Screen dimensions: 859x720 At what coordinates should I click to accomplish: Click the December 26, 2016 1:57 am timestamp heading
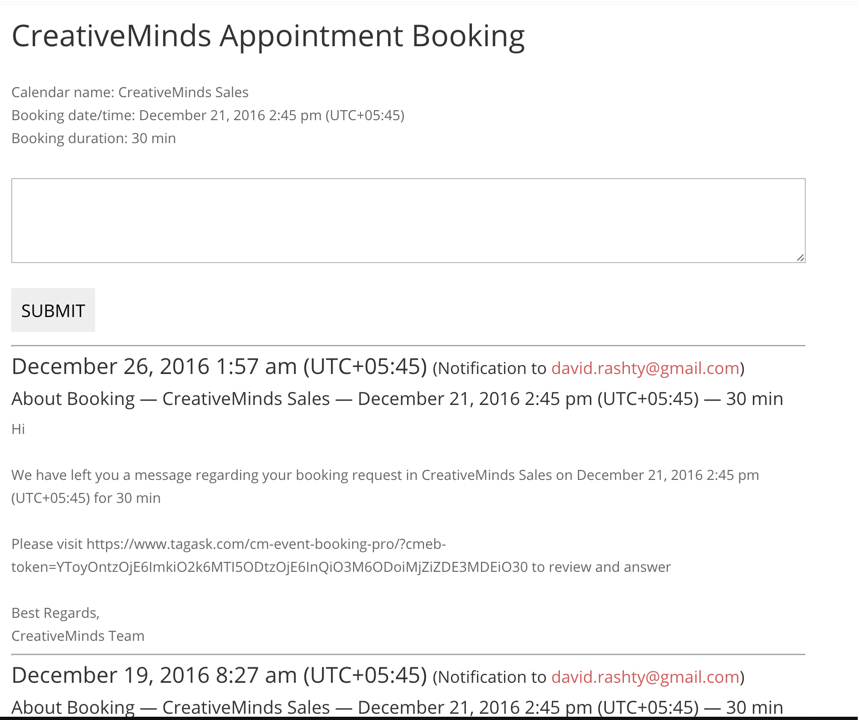219,367
